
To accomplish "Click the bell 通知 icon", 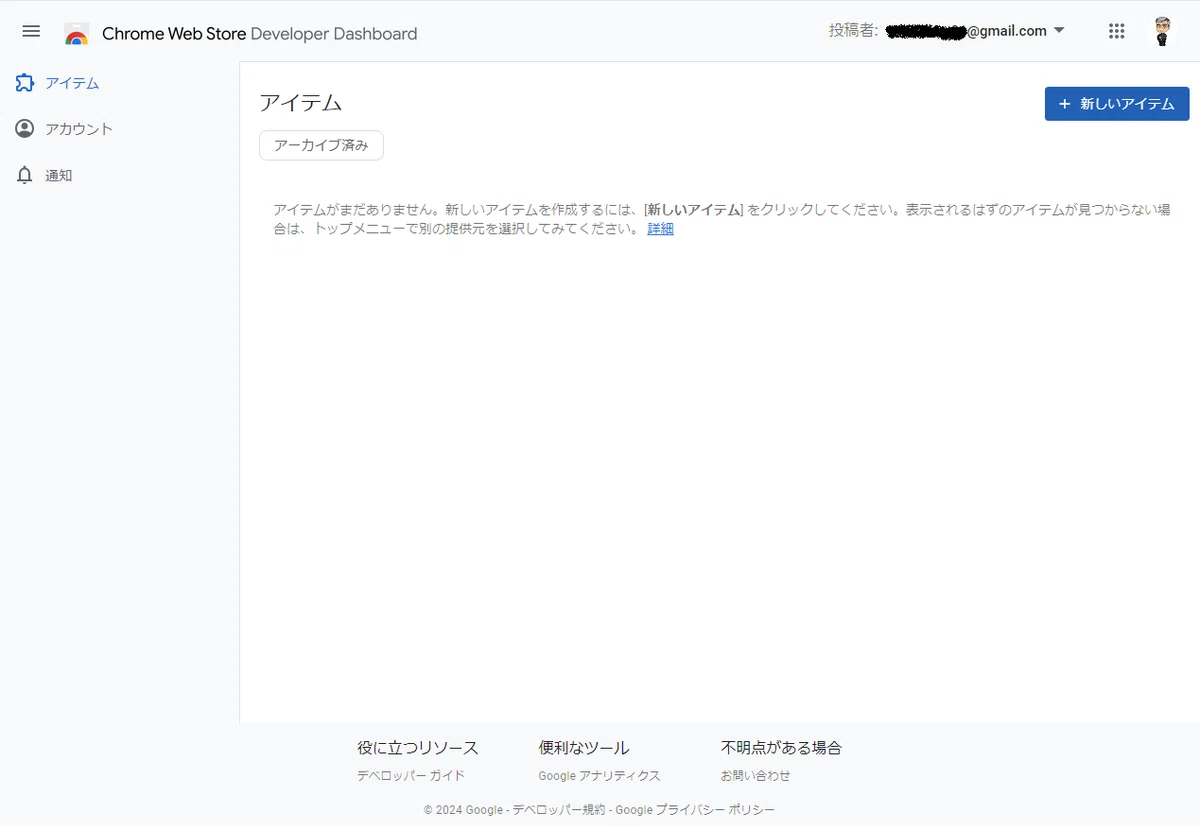I will point(25,175).
